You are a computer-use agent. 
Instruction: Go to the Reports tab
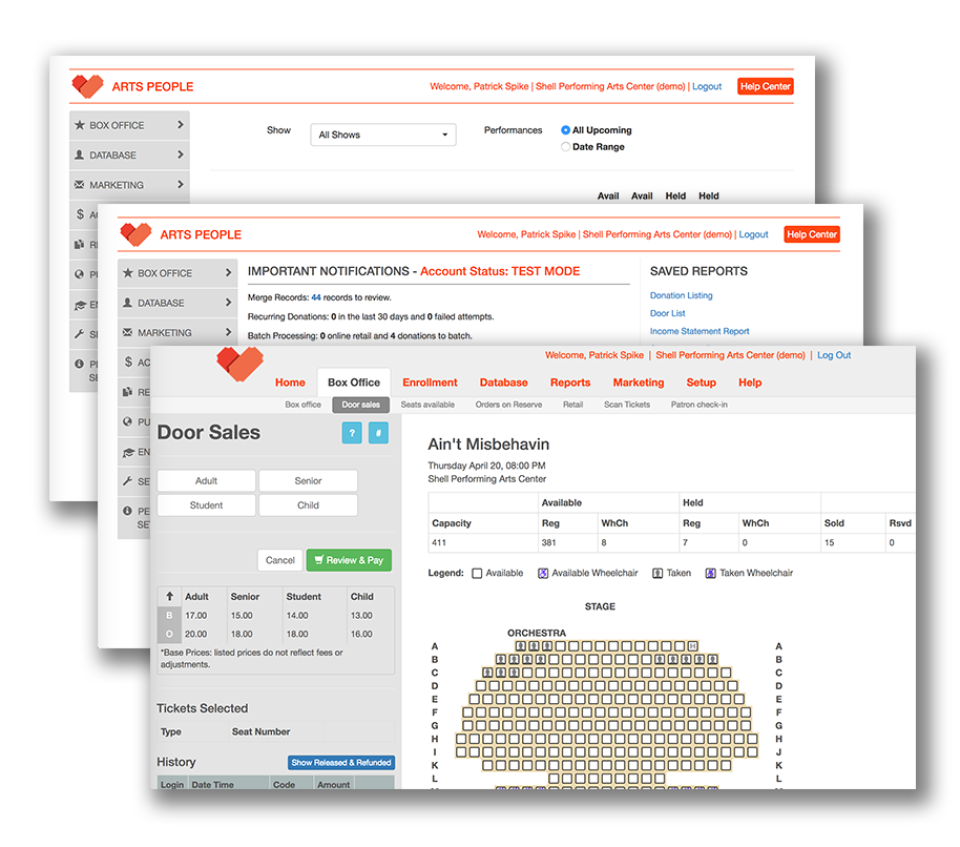tap(570, 382)
